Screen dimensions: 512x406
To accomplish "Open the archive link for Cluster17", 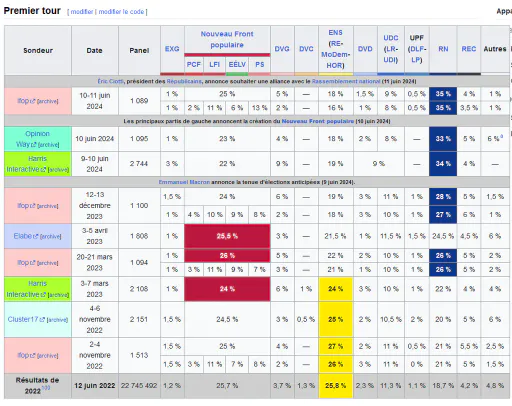I will (57, 320).
